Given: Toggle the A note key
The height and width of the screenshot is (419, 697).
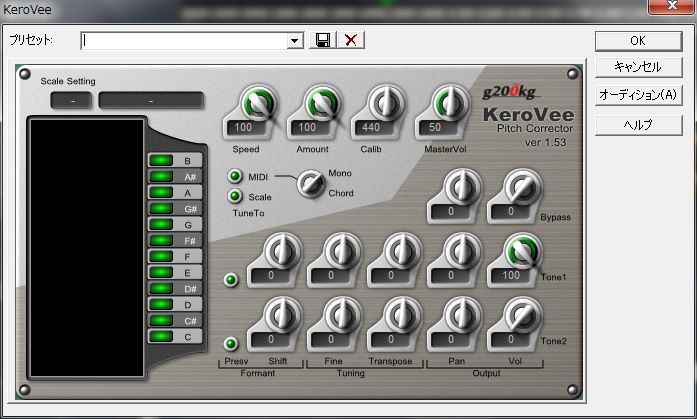Looking at the screenshot, I should [175, 192].
